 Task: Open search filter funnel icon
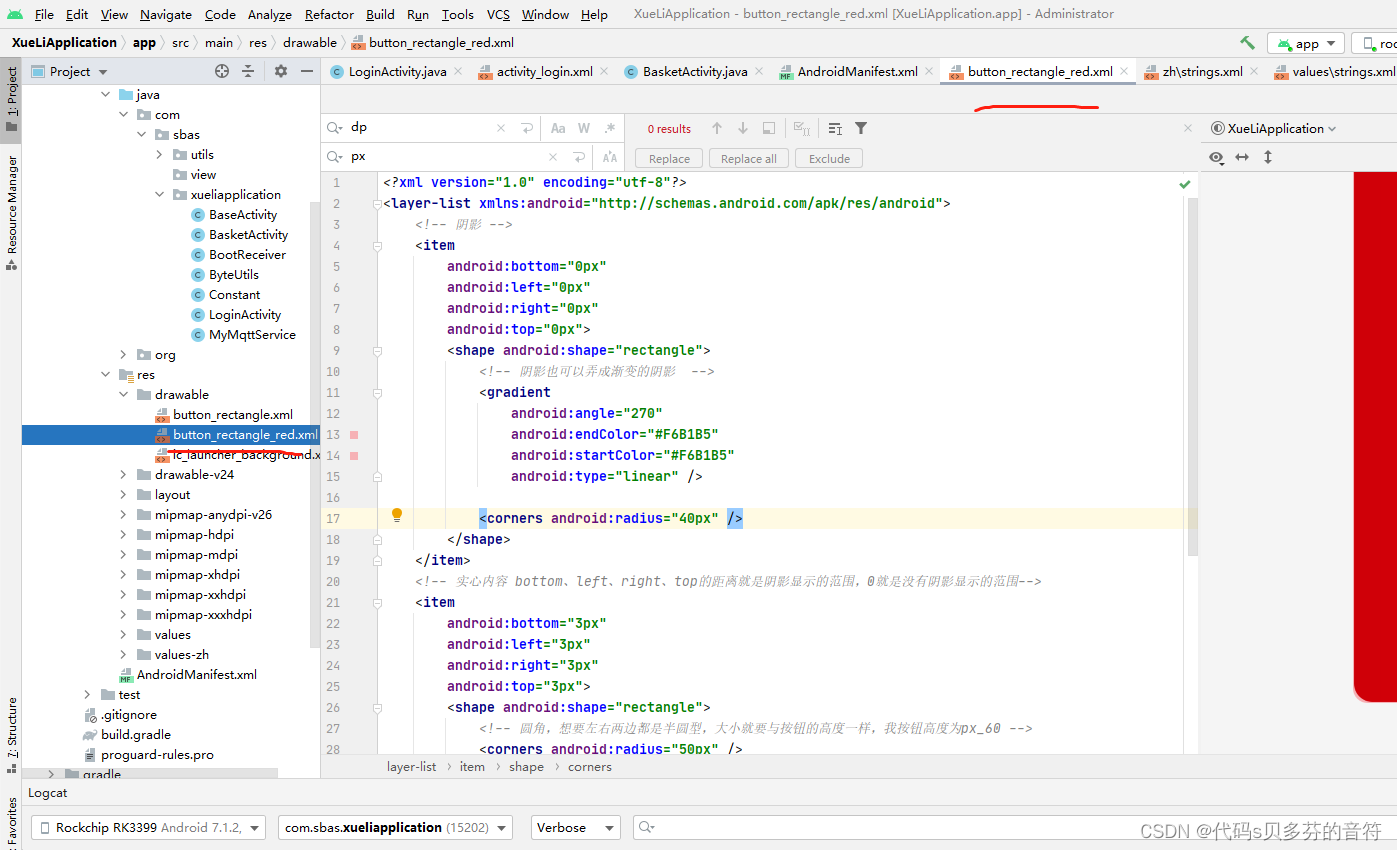[x=861, y=128]
